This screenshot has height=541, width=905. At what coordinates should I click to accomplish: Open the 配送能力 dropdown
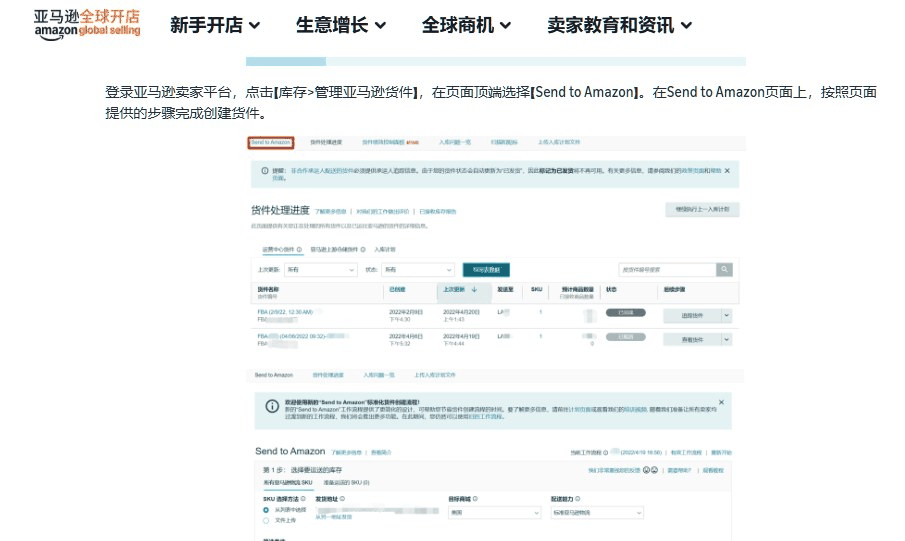[x=597, y=512]
